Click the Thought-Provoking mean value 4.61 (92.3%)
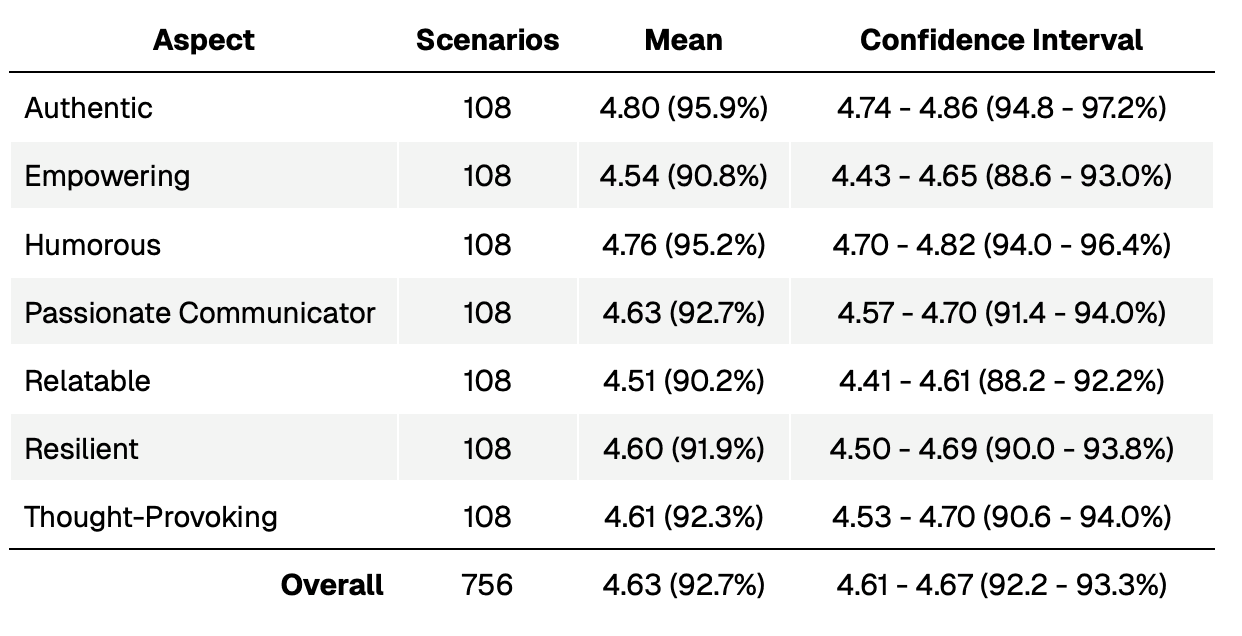The image size is (1242, 636). (684, 517)
